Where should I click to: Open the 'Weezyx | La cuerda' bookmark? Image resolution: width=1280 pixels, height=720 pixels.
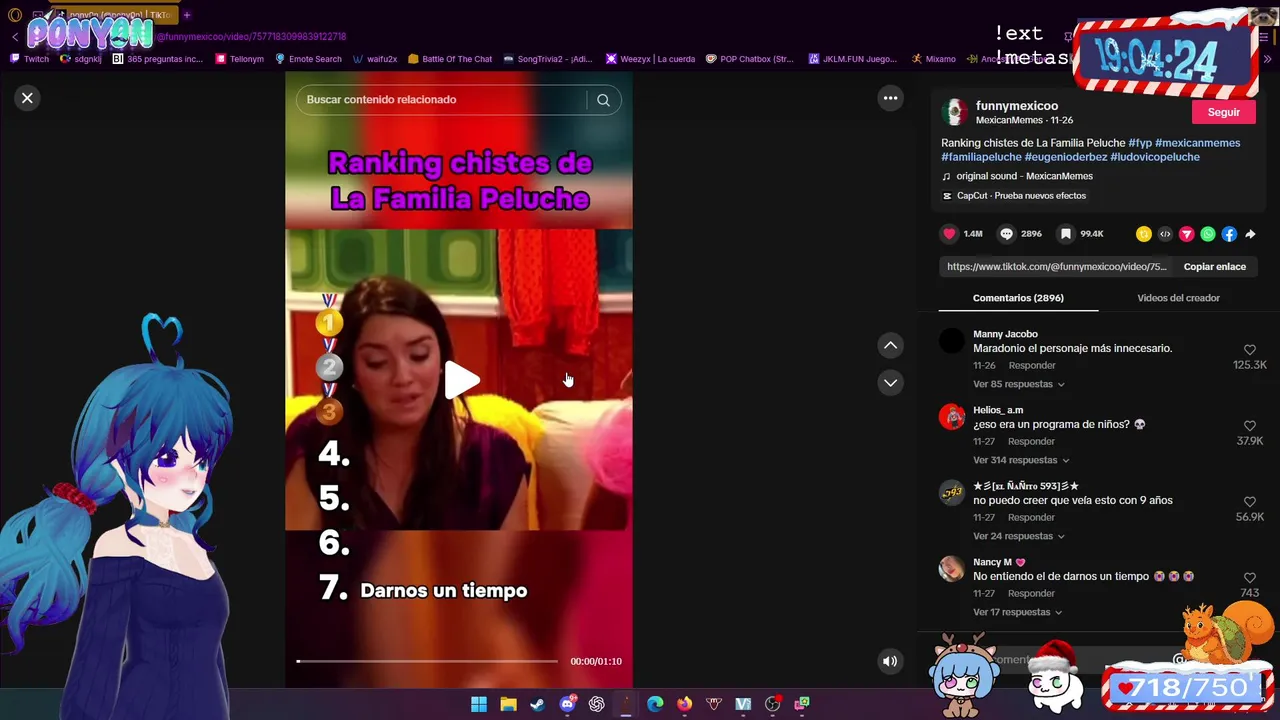tap(650, 59)
